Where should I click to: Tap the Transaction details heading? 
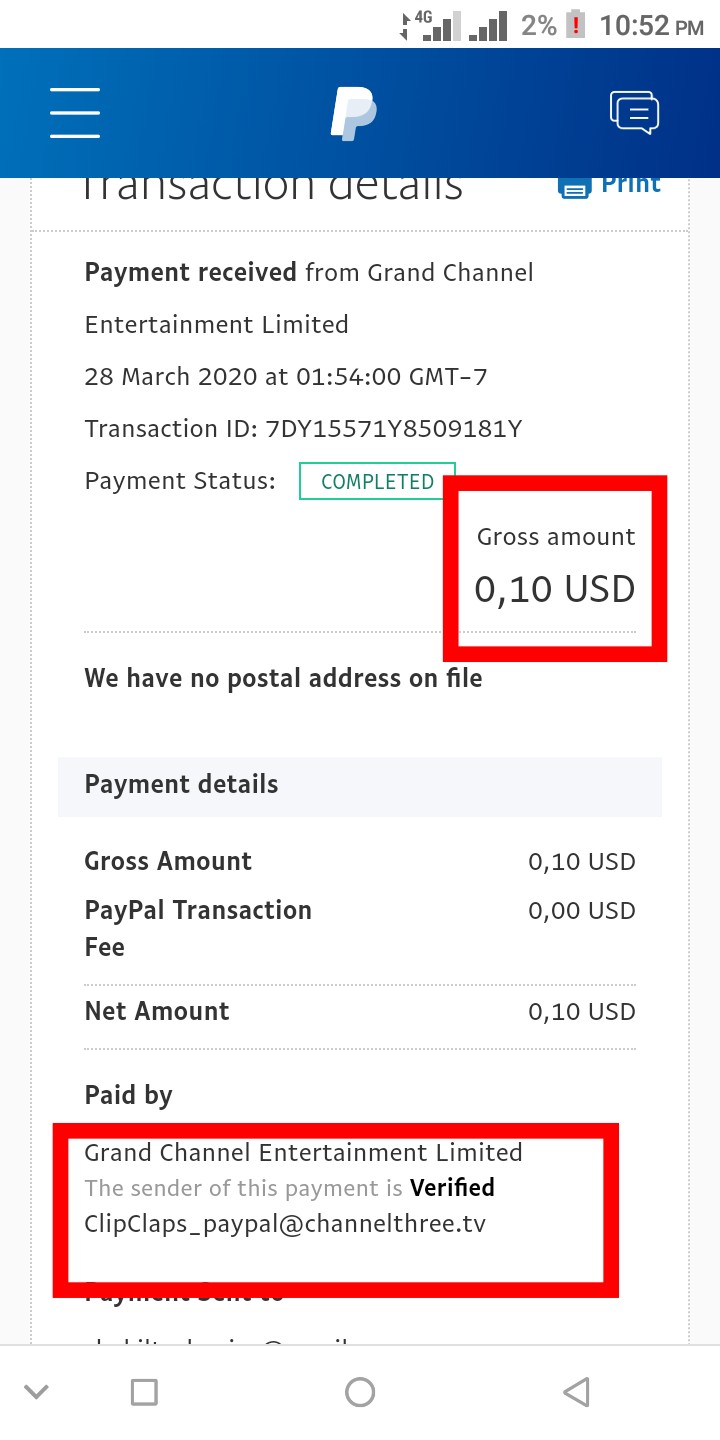click(272, 188)
